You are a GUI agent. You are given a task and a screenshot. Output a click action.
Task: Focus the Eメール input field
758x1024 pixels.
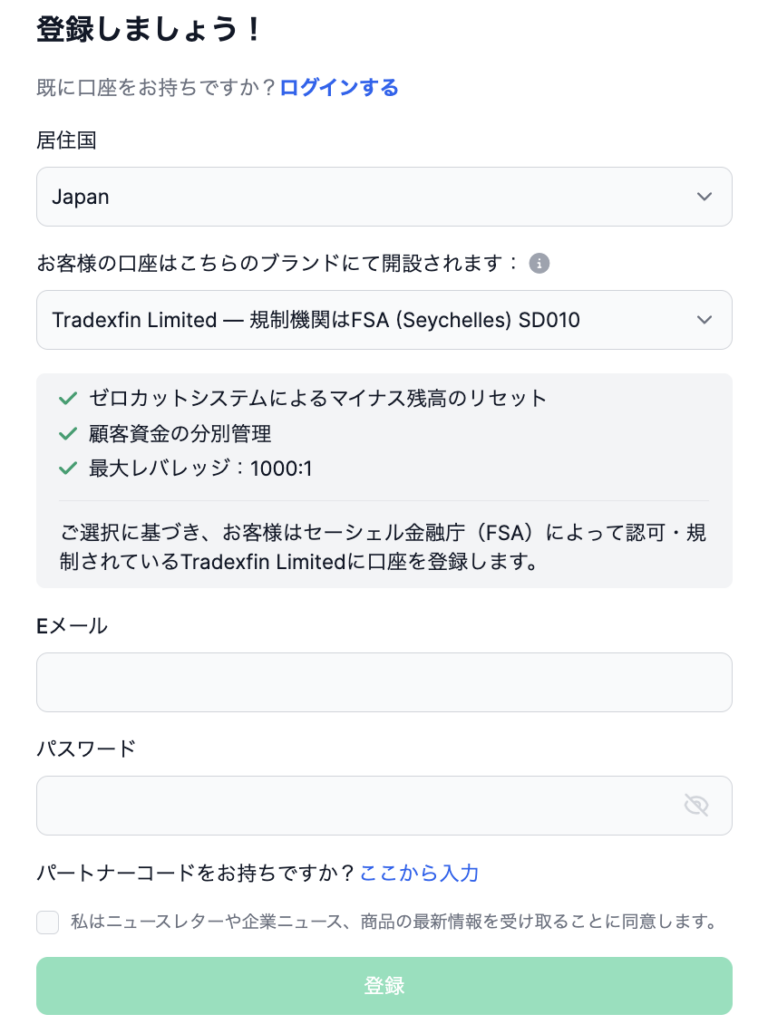[x=384, y=682]
